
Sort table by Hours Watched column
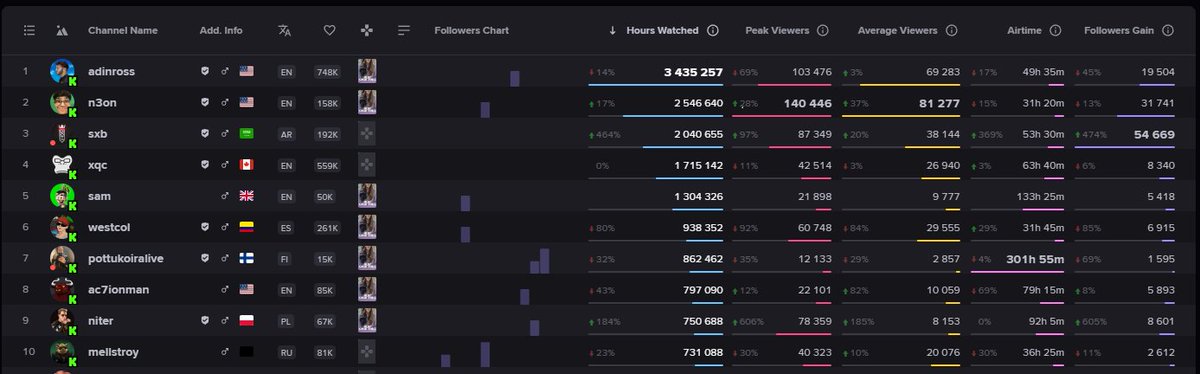tap(662, 31)
